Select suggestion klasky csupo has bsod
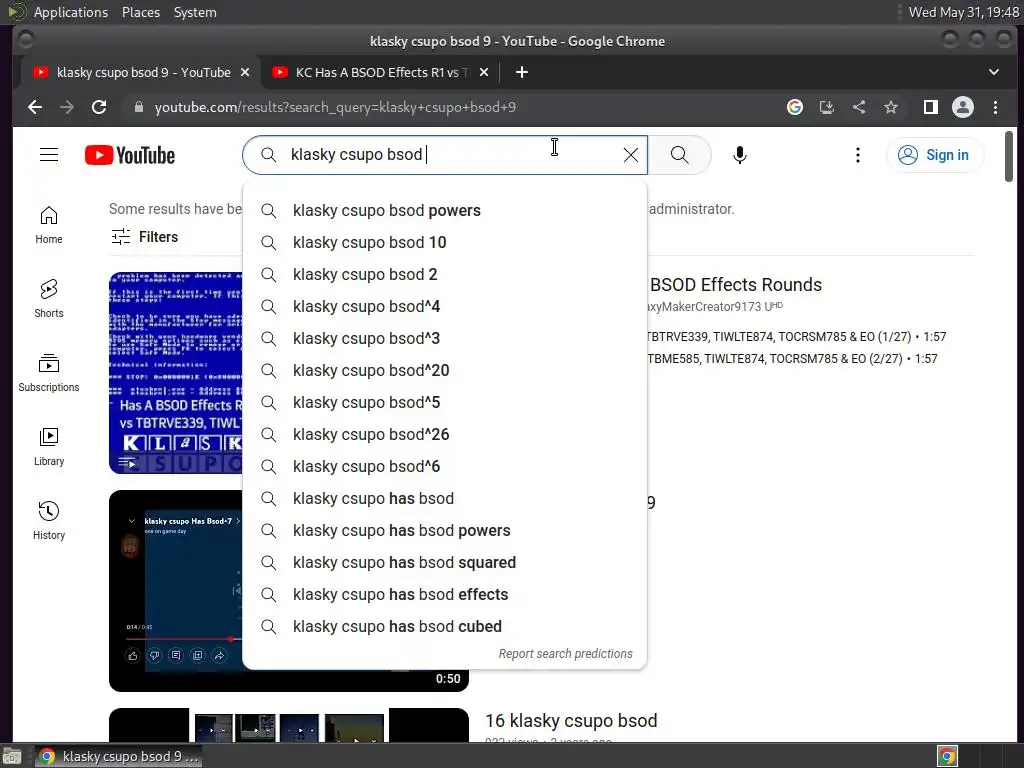1024x768 pixels. point(445,498)
